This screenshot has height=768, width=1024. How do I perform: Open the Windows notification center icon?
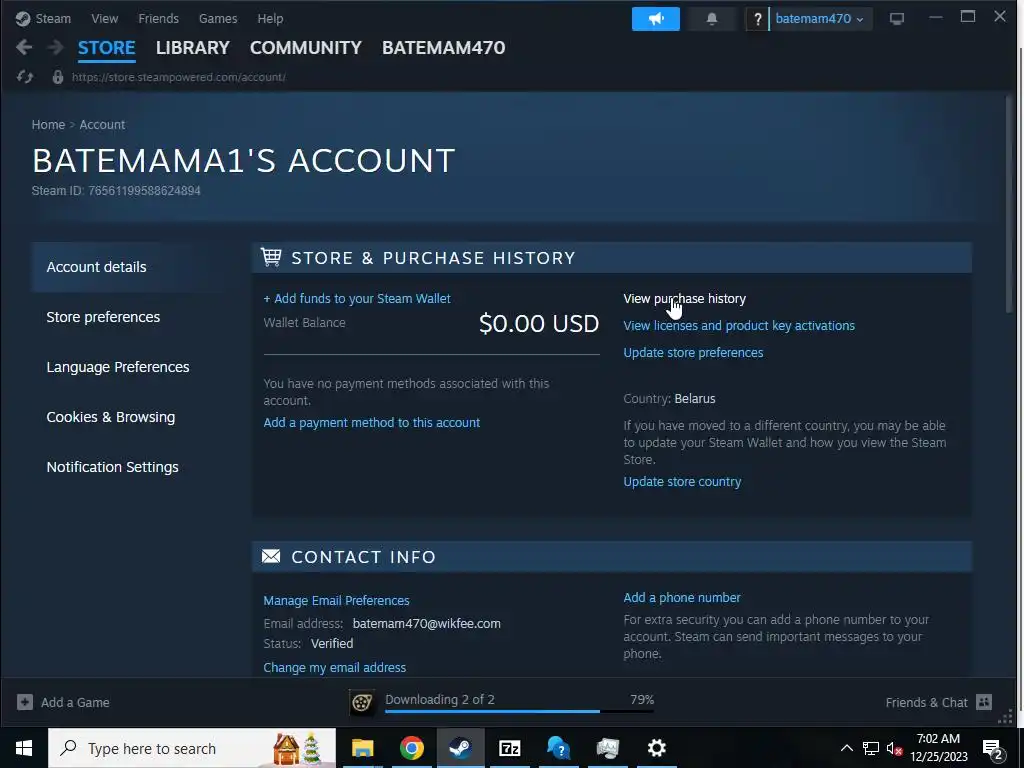993,748
